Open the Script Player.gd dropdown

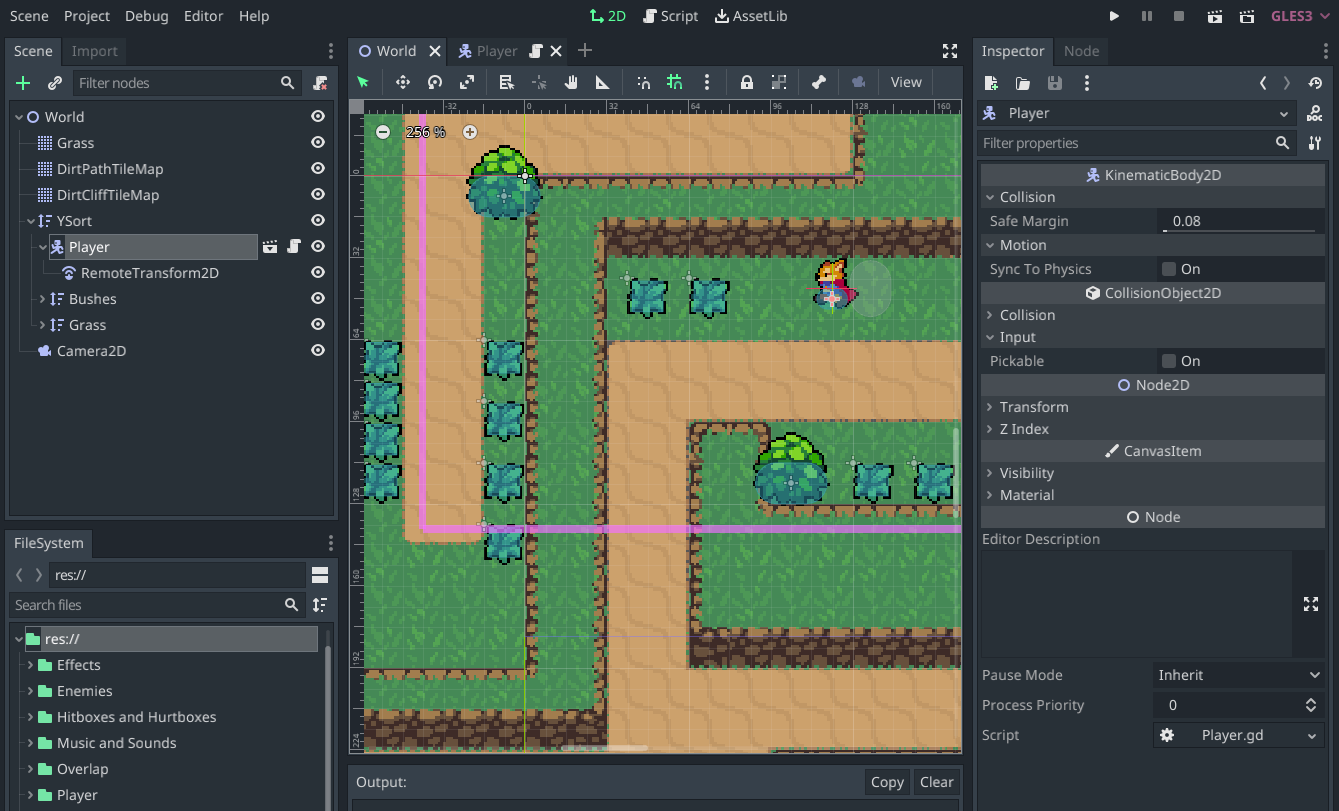point(1239,735)
